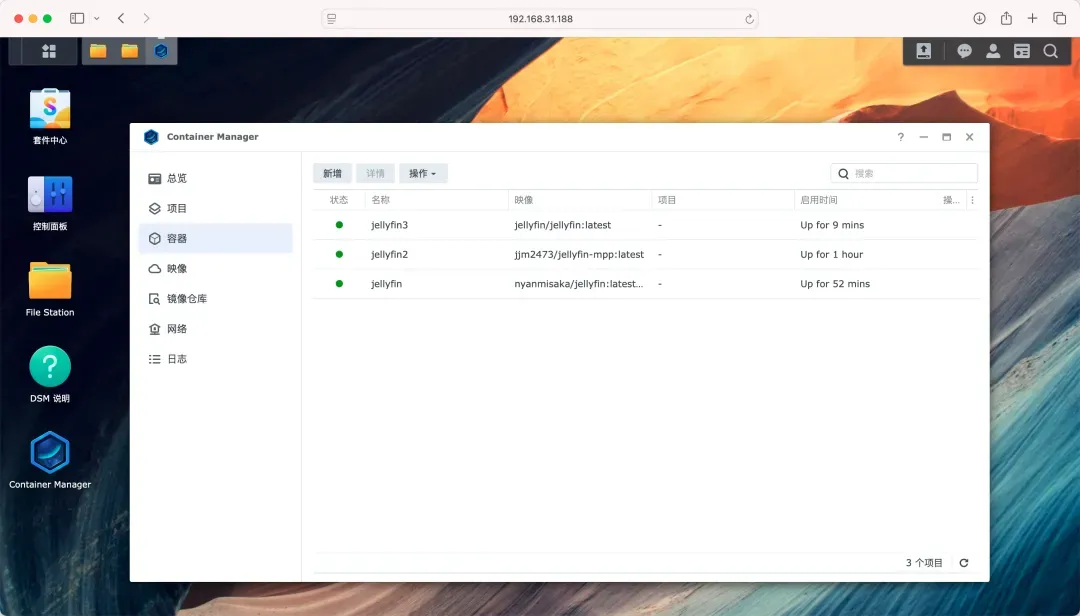Click Safari's share icon
This screenshot has width=1080, height=616.
[1006, 18]
